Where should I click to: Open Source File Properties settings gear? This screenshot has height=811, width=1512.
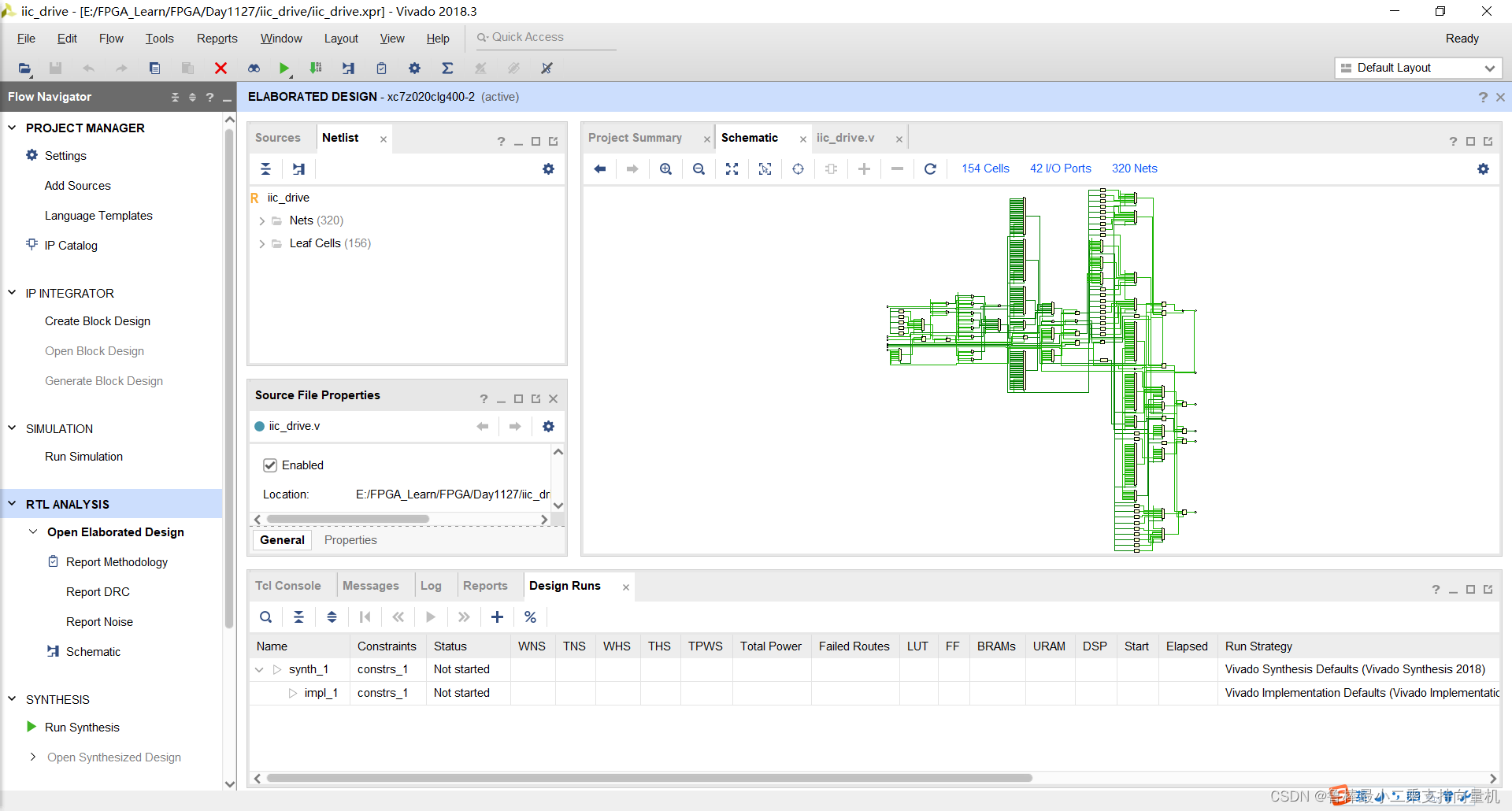(548, 426)
